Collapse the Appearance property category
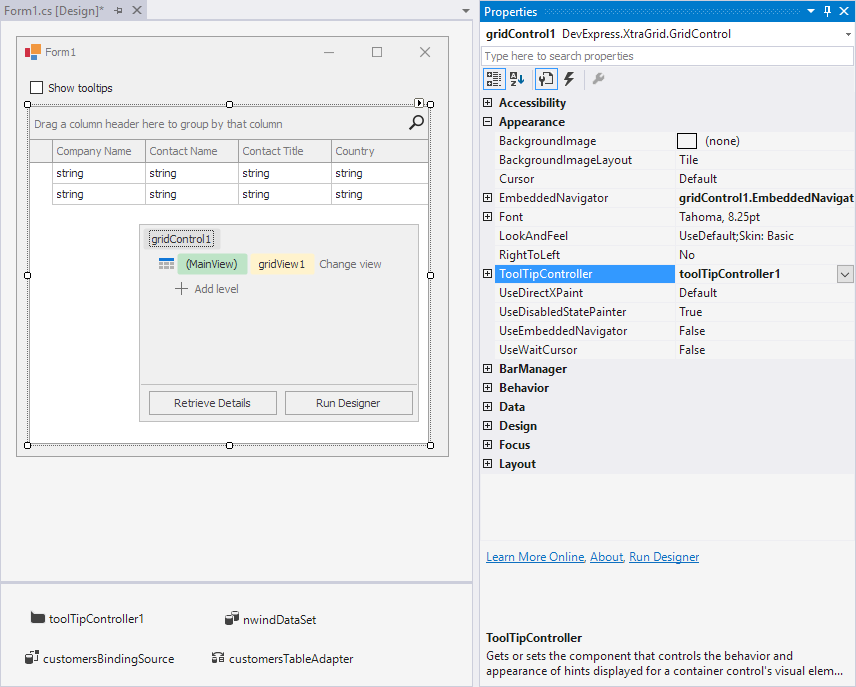The height and width of the screenshot is (687, 856). click(488, 122)
